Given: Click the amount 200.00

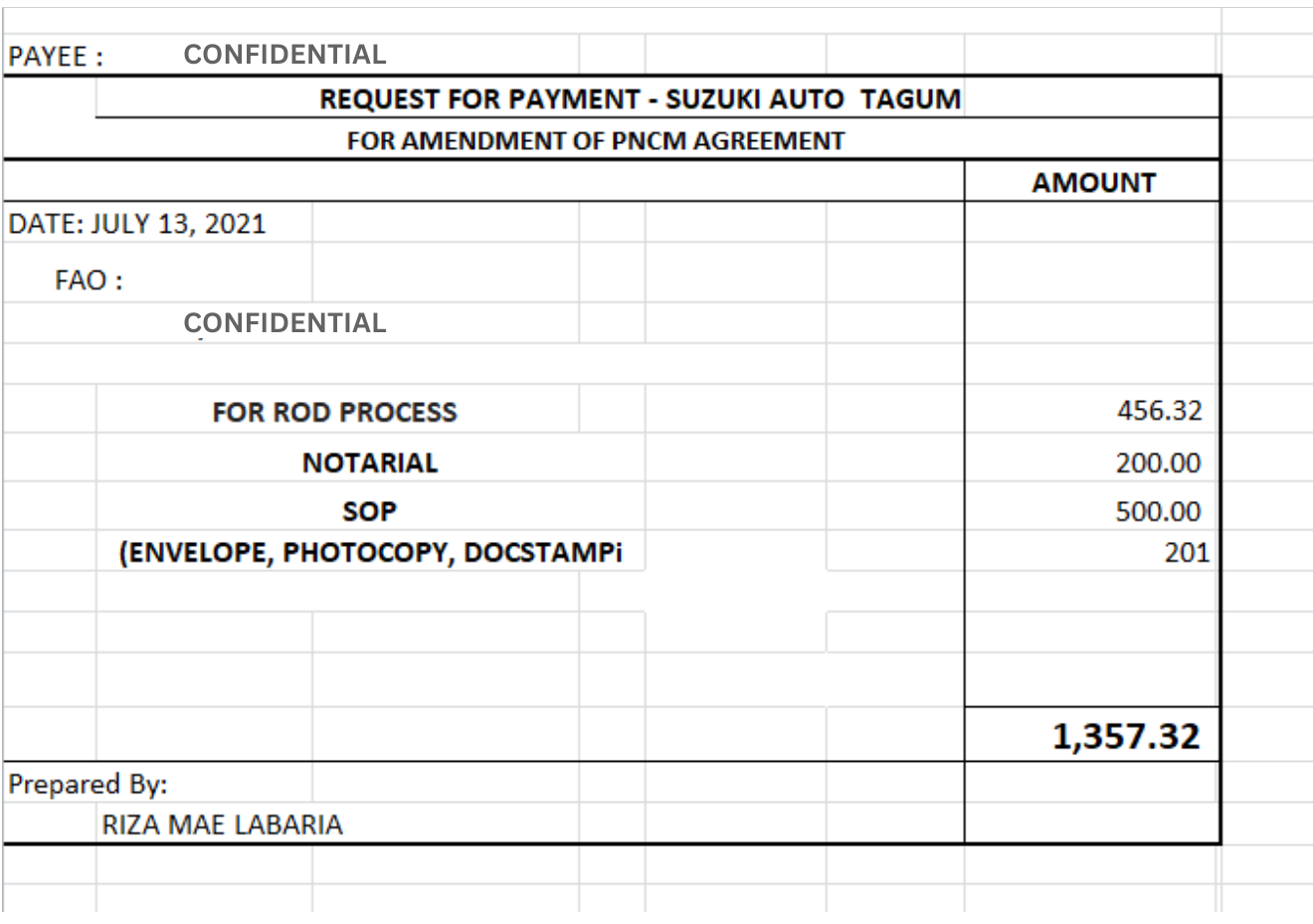Looking at the screenshot, I should 1158,462.
